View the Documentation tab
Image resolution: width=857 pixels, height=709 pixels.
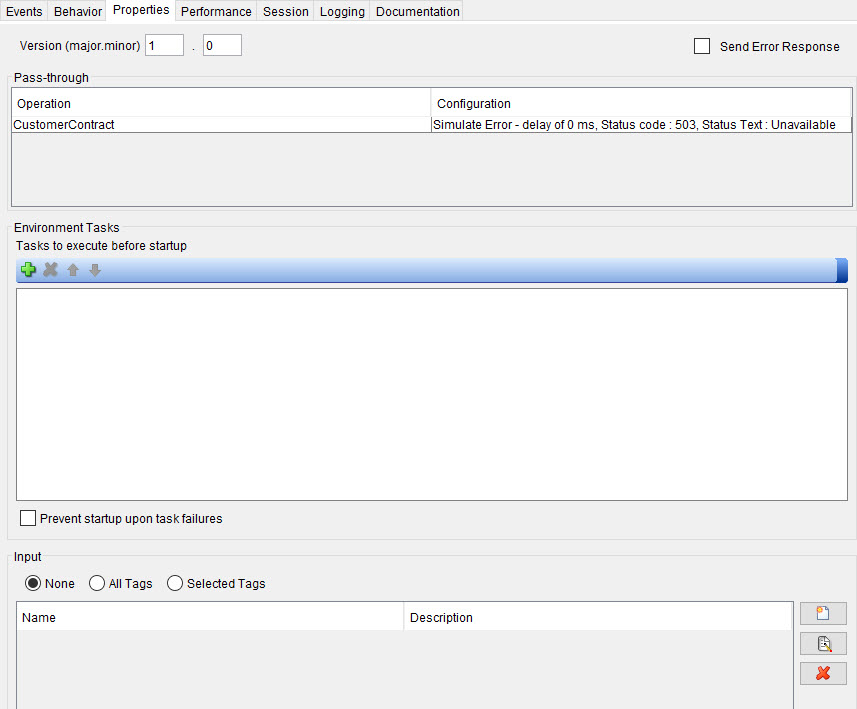tap(417, 11)
